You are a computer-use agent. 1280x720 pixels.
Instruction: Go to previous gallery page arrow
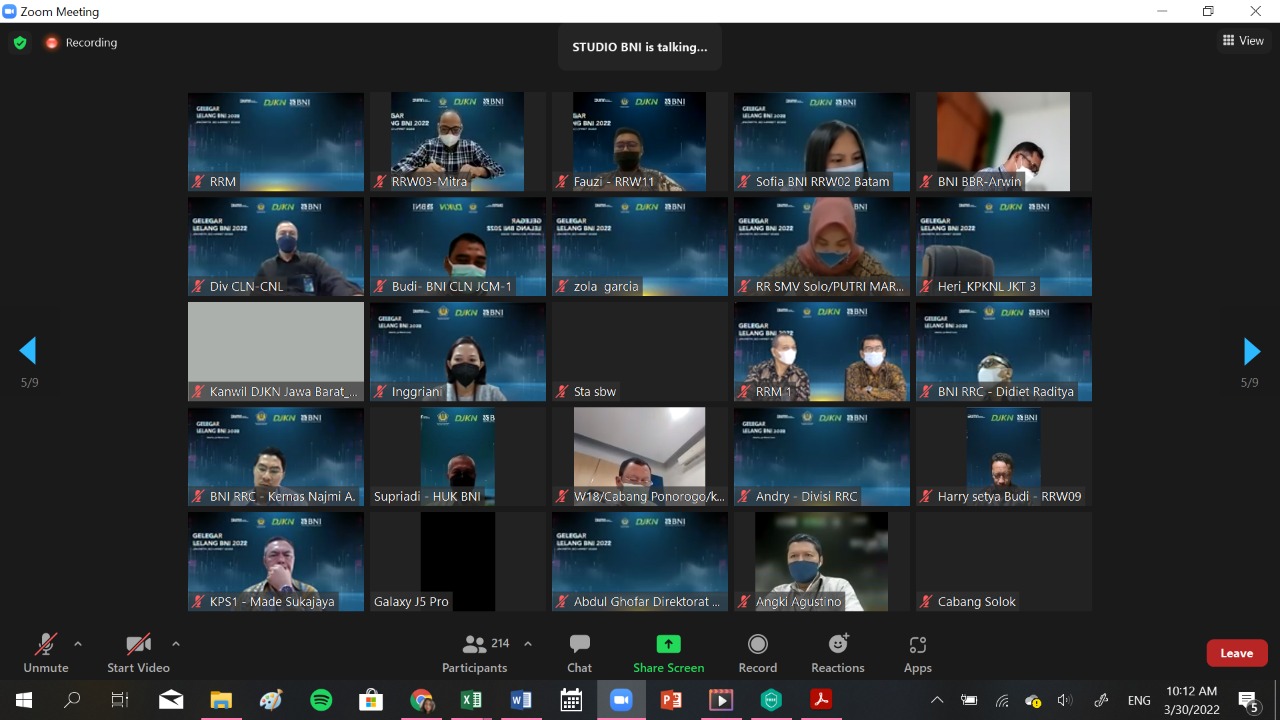pos(28,351)
